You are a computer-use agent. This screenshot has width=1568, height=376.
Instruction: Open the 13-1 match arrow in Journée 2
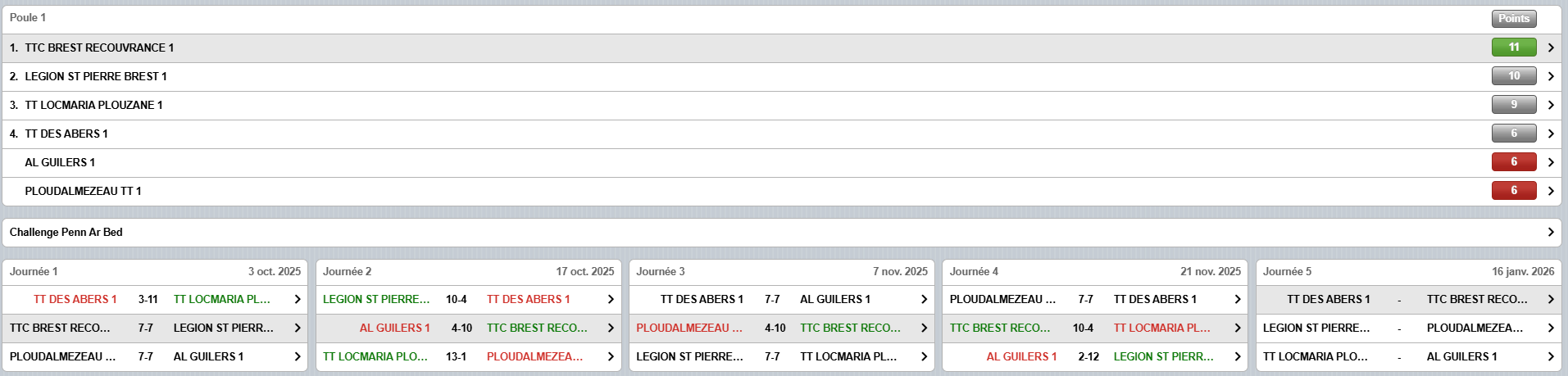611,356
